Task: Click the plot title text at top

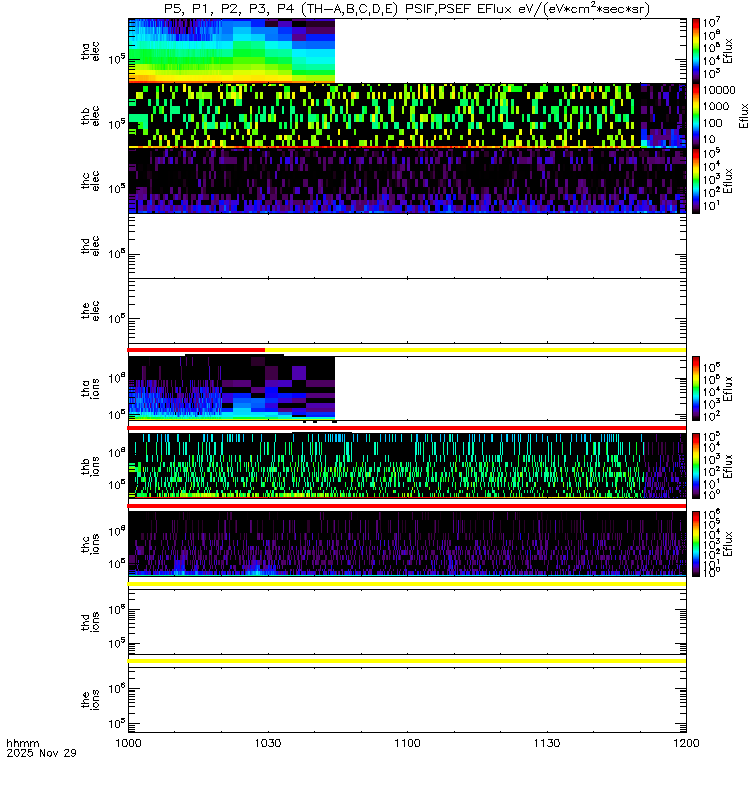Action: [x=407, y=9]
